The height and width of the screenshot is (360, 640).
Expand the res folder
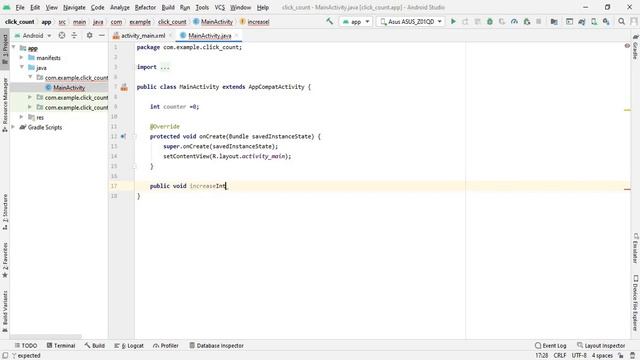22,117
